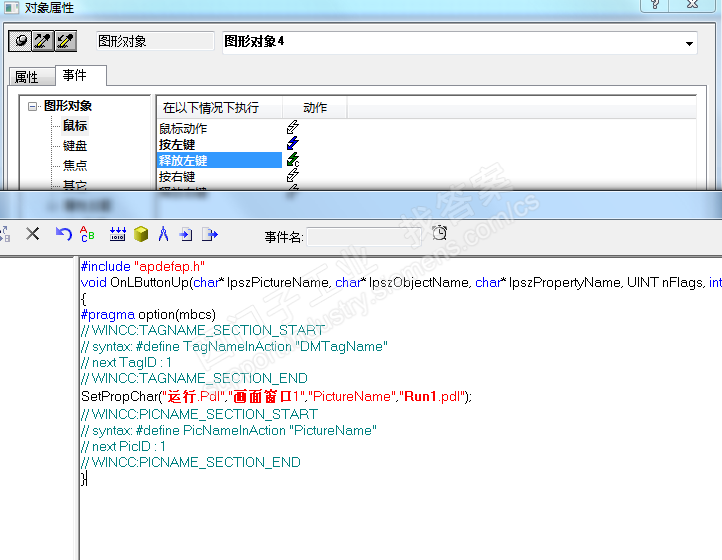
Task: Click the WINCC:TAGNAME_SECTION_START comment line
Action: (x=203, y=330)
